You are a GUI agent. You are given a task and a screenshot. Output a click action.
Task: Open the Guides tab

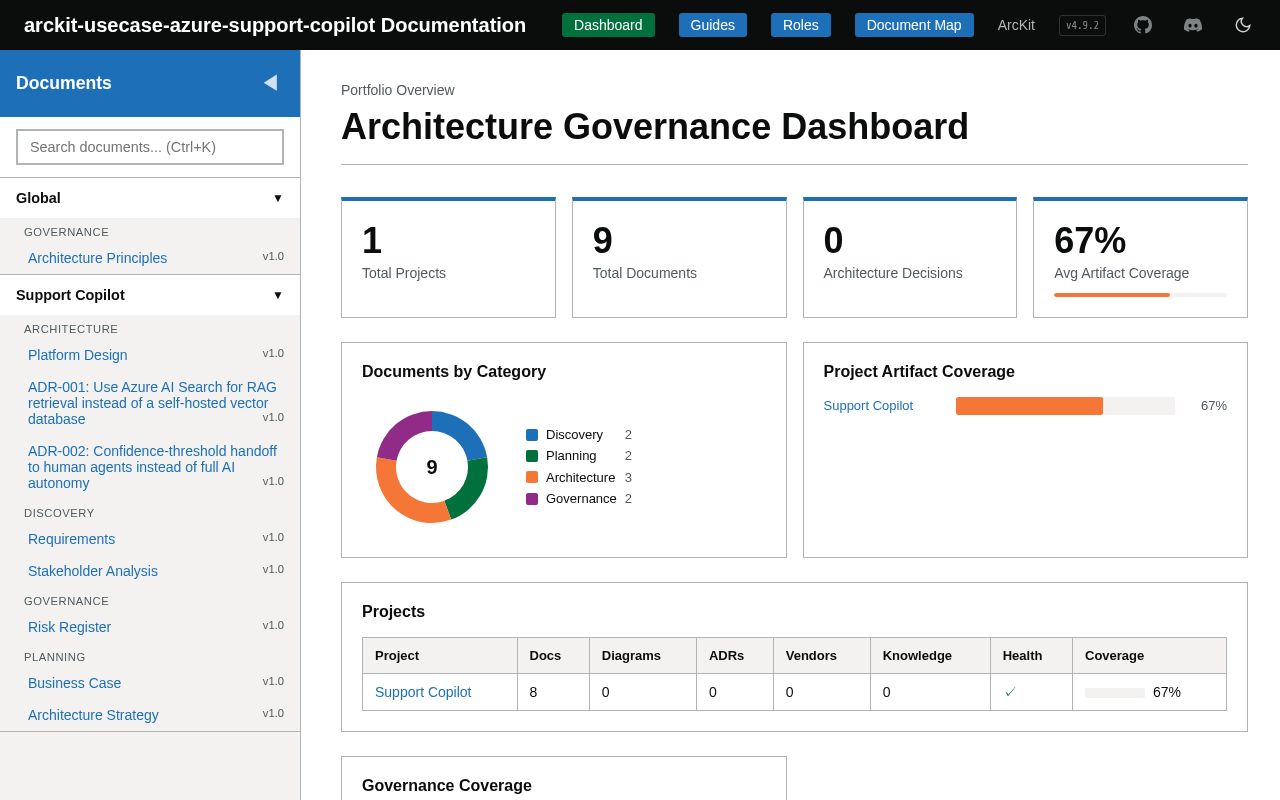713,25
